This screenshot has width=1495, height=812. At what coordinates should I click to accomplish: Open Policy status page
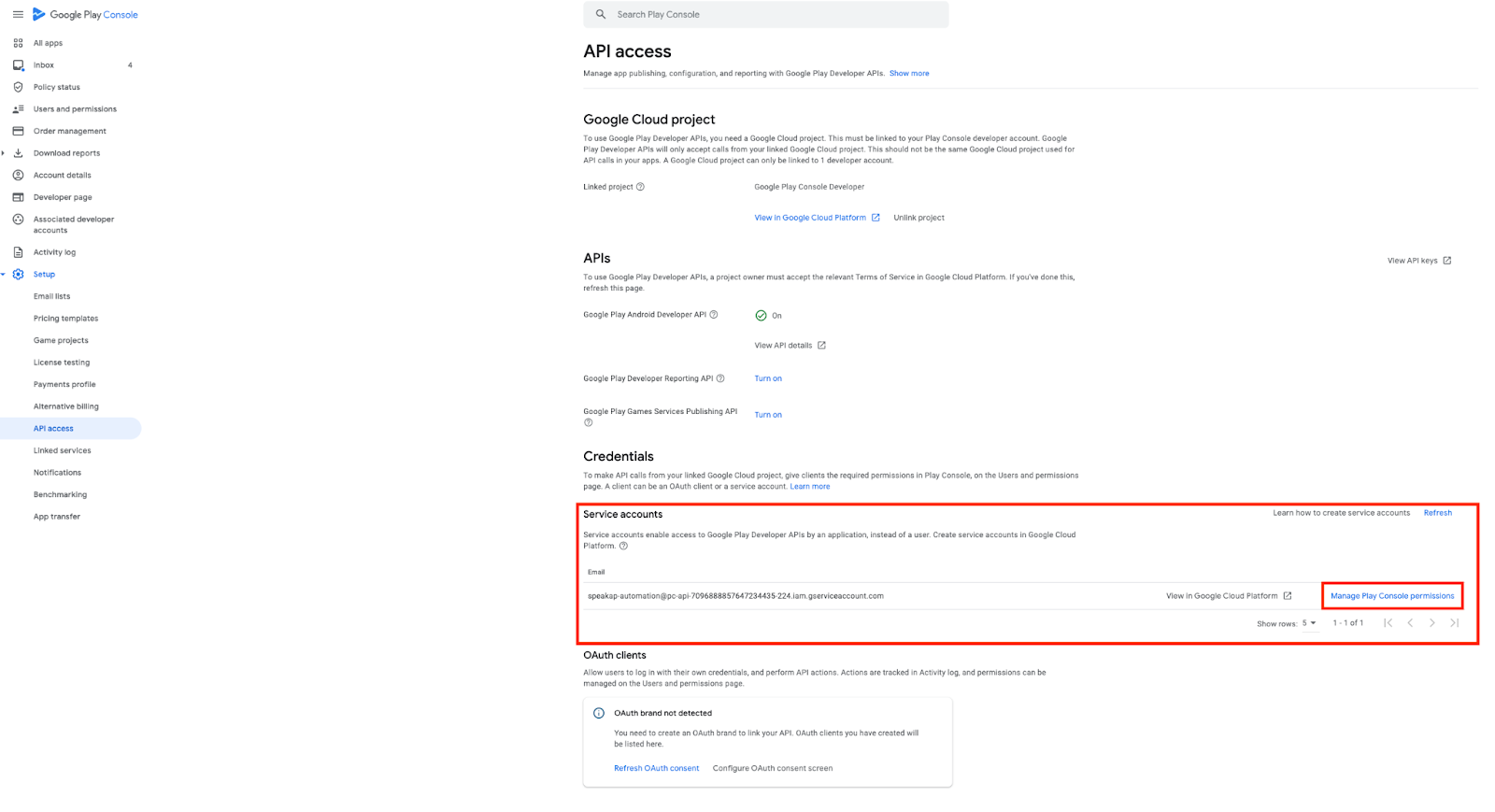57,87
